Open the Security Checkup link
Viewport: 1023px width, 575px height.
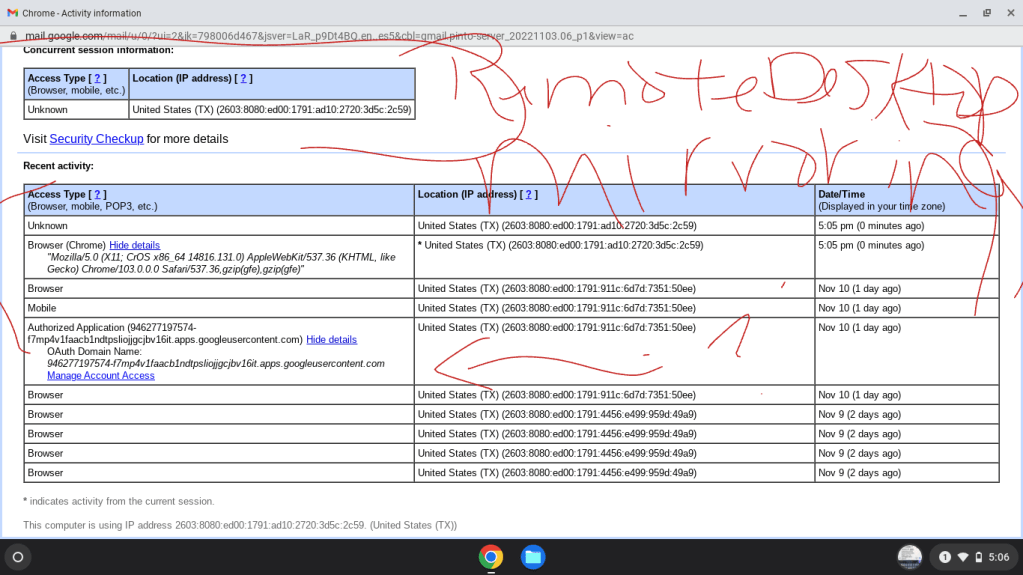tap(96, 139)
